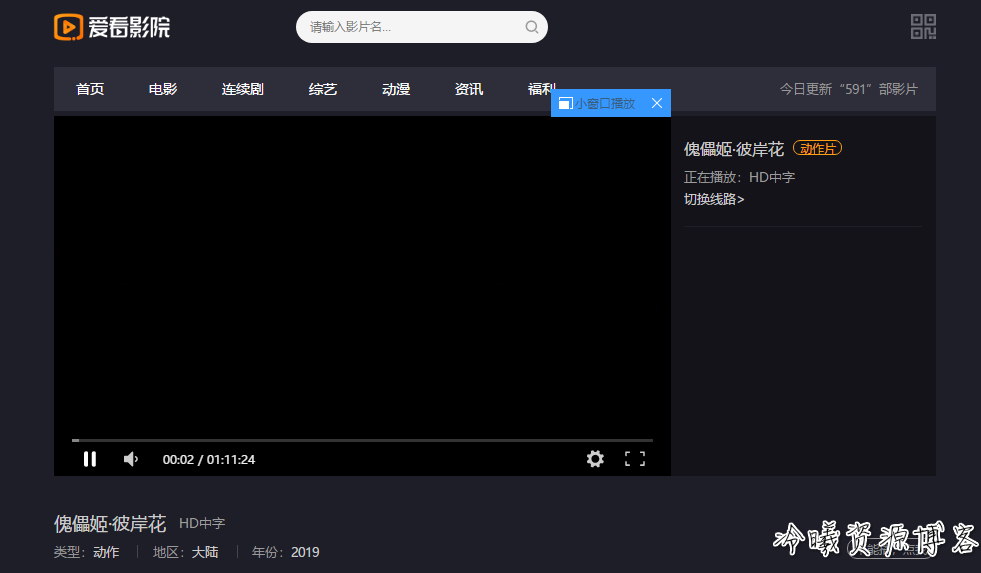981x573 pixels.
Task: Click the 大陆 region link
Action: 205,552
